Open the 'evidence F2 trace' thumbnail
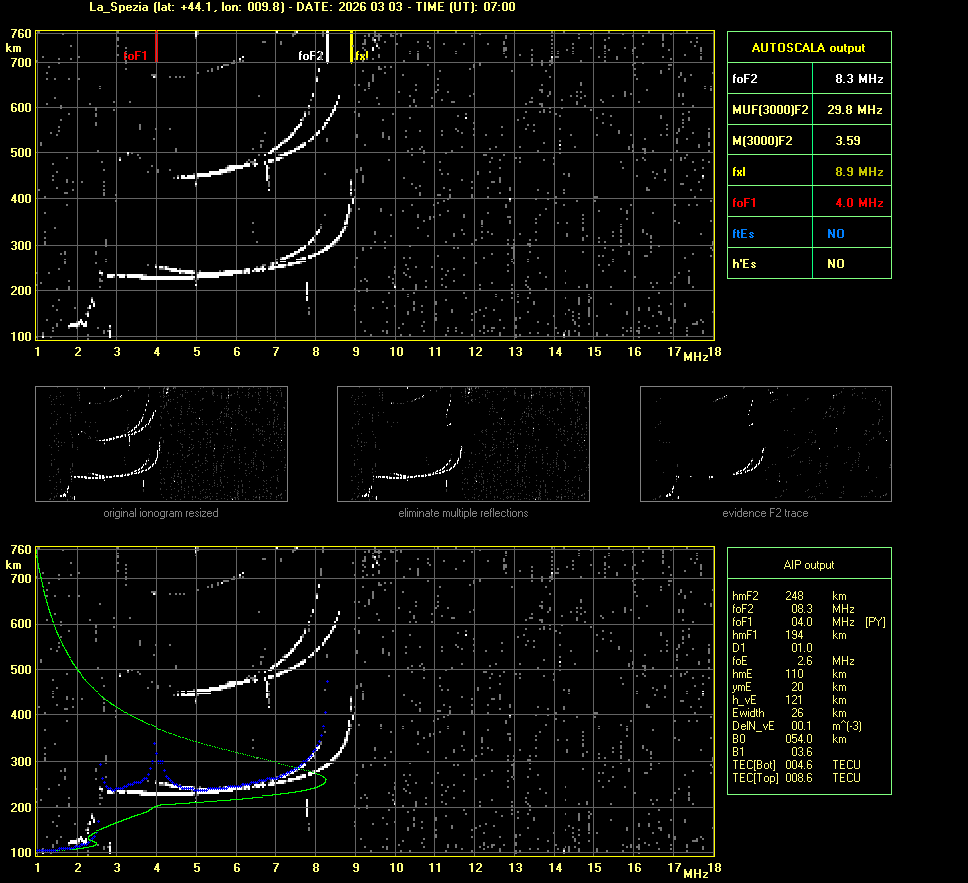The width and height of the screenshot is (968, 883). click(765, 444)
